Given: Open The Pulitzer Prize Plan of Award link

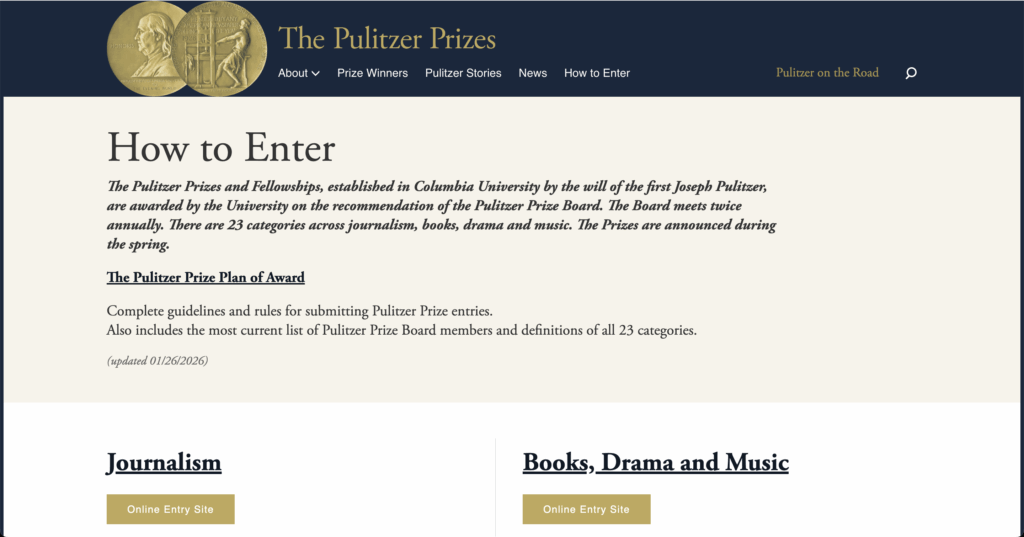Looking at the screenshot, I should point(206,277).
